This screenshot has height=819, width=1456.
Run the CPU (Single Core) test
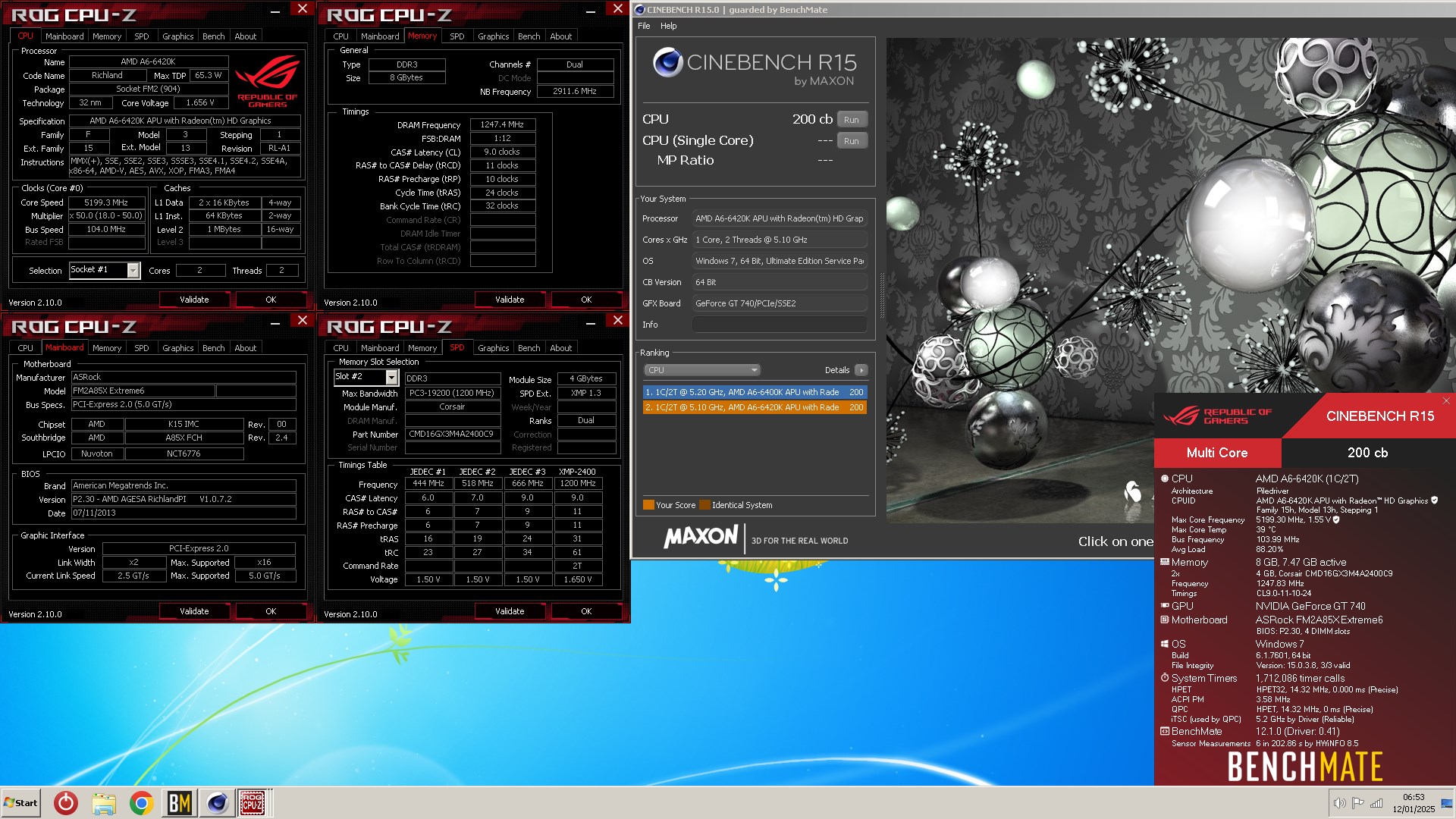click(852, 141)
